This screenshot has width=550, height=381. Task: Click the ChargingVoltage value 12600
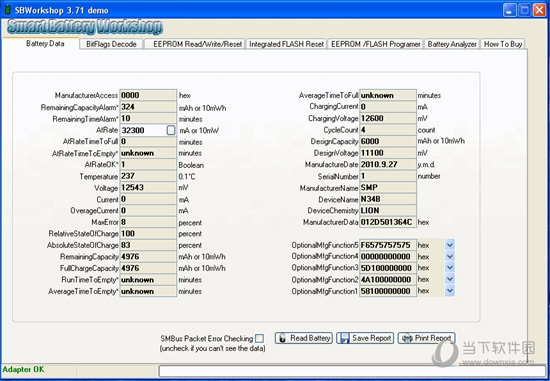click(x=388, y=118)
